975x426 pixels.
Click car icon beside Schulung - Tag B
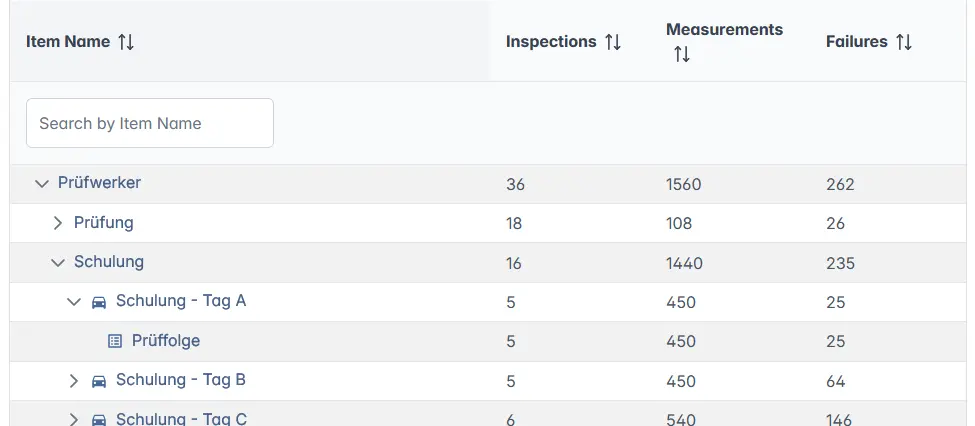[x=99, y=381]
